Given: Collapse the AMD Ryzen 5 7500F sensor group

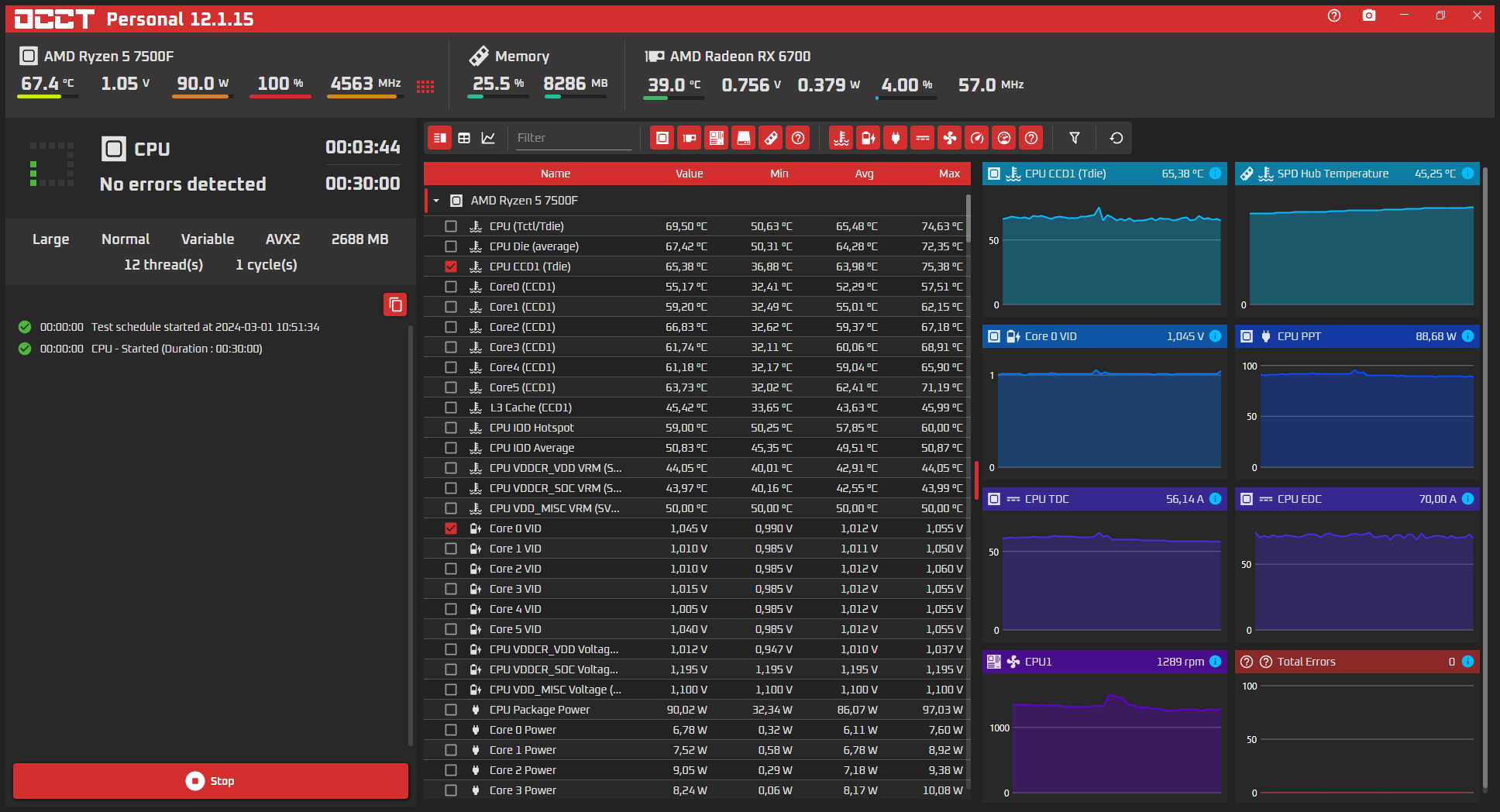Looking at the screenshot, I should (x=436, y=201).
